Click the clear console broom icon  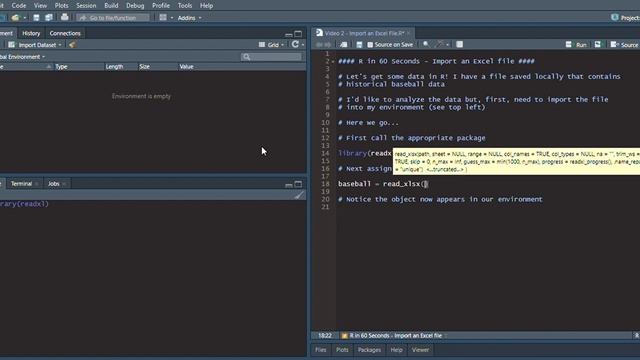point(299,195)
